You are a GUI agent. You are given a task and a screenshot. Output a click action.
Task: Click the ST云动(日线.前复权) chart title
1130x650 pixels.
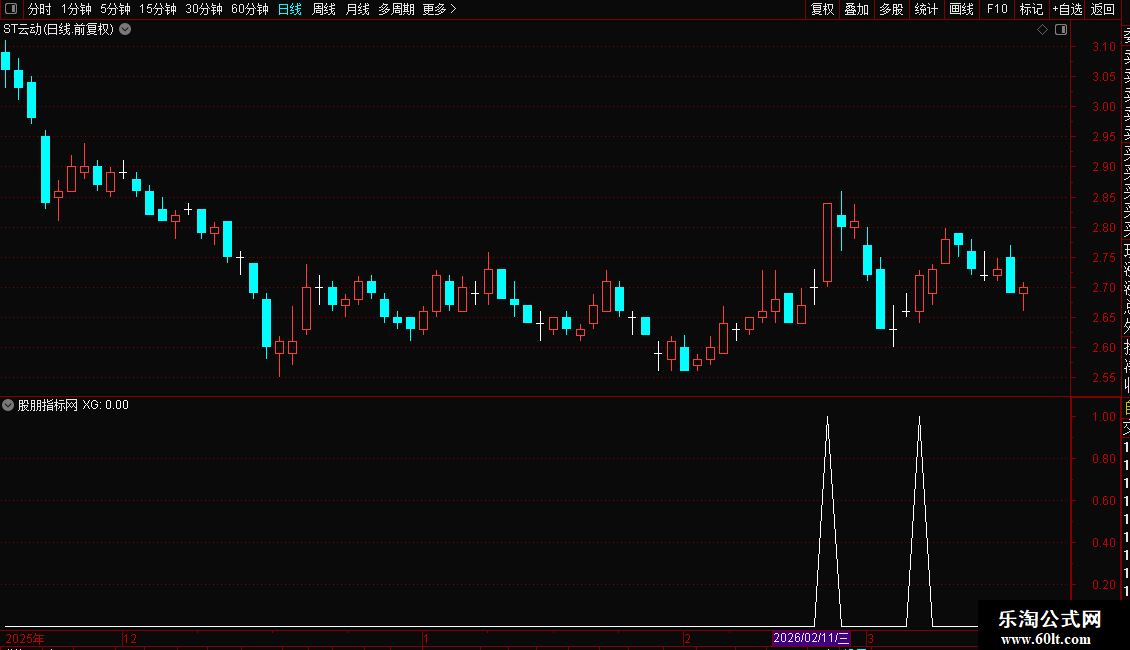(58, 30)
